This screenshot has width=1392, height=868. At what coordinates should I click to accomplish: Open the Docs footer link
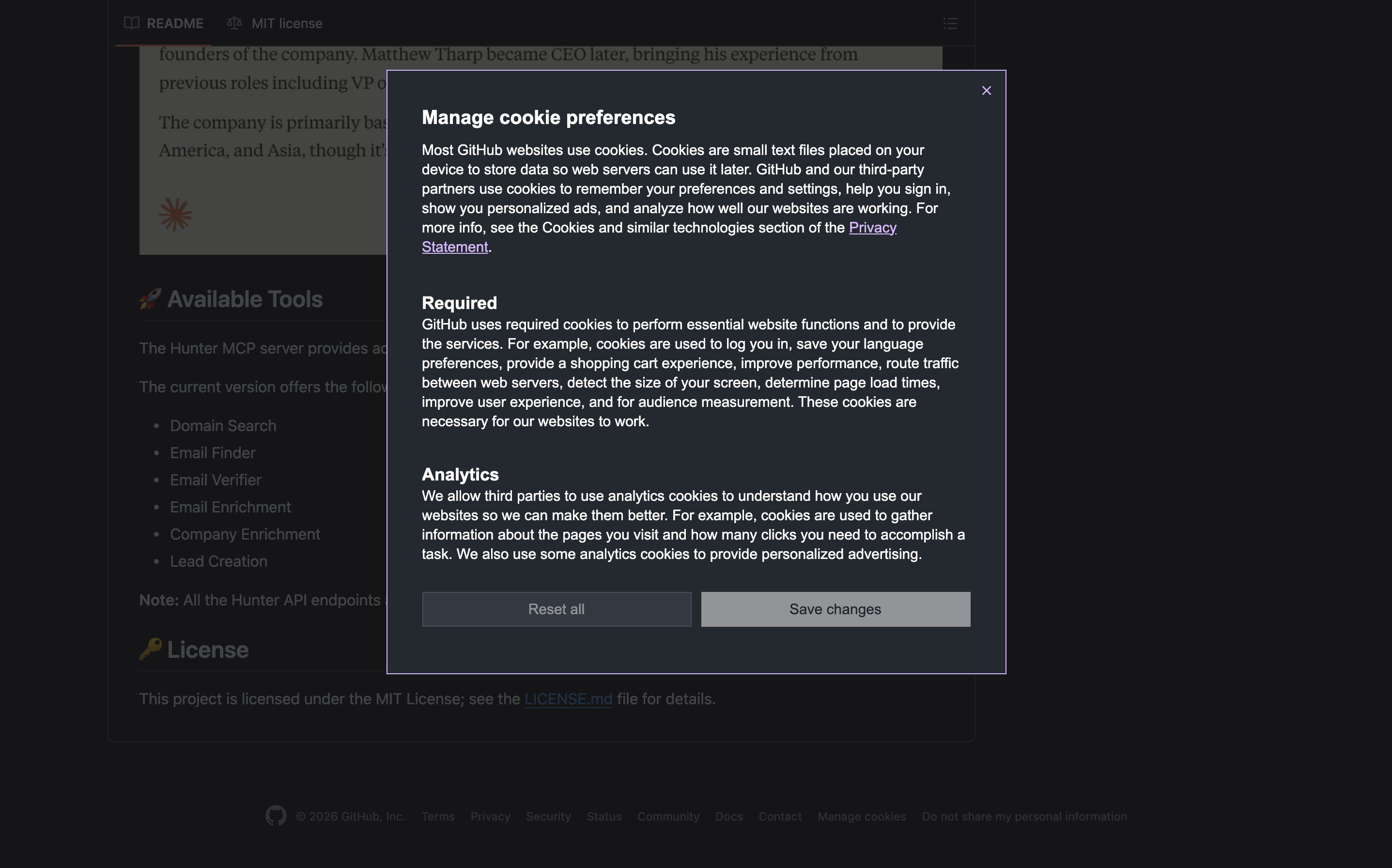point(728,816)
